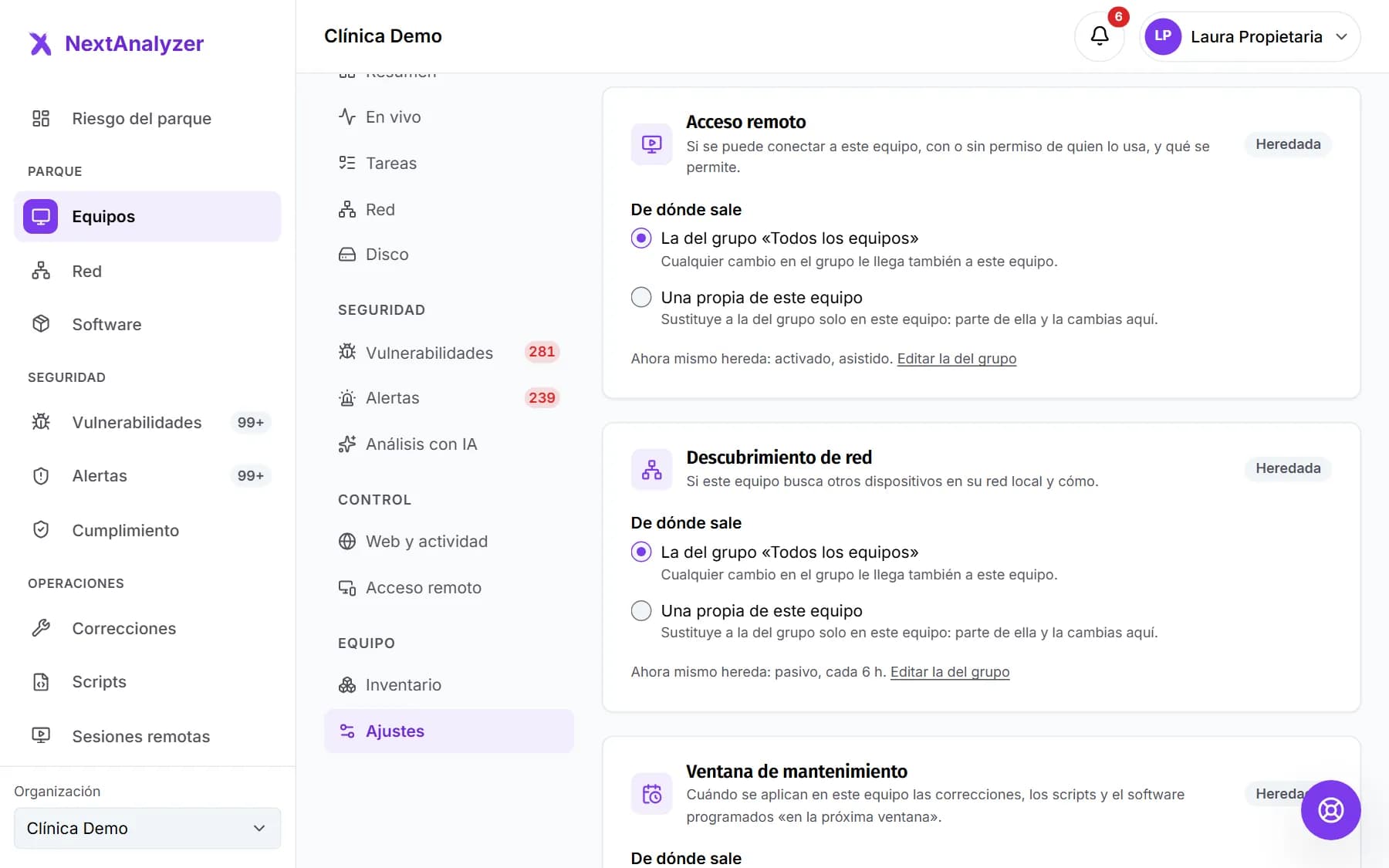1389x868 pixels.
Task: Open the help lifebuoy floating button
Action: (x=1330, y=810)
